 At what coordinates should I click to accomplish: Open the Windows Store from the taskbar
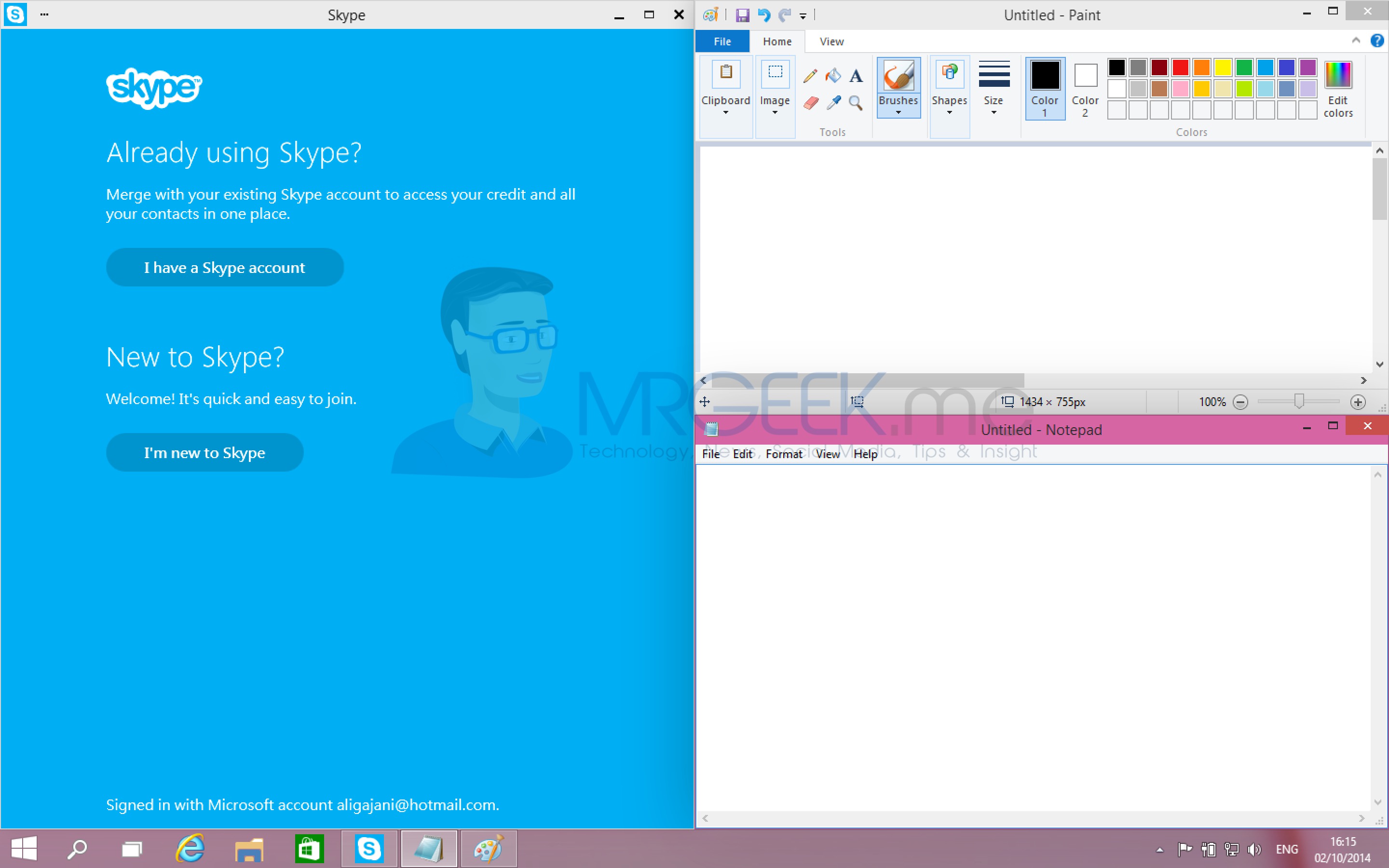click(309, 849)
